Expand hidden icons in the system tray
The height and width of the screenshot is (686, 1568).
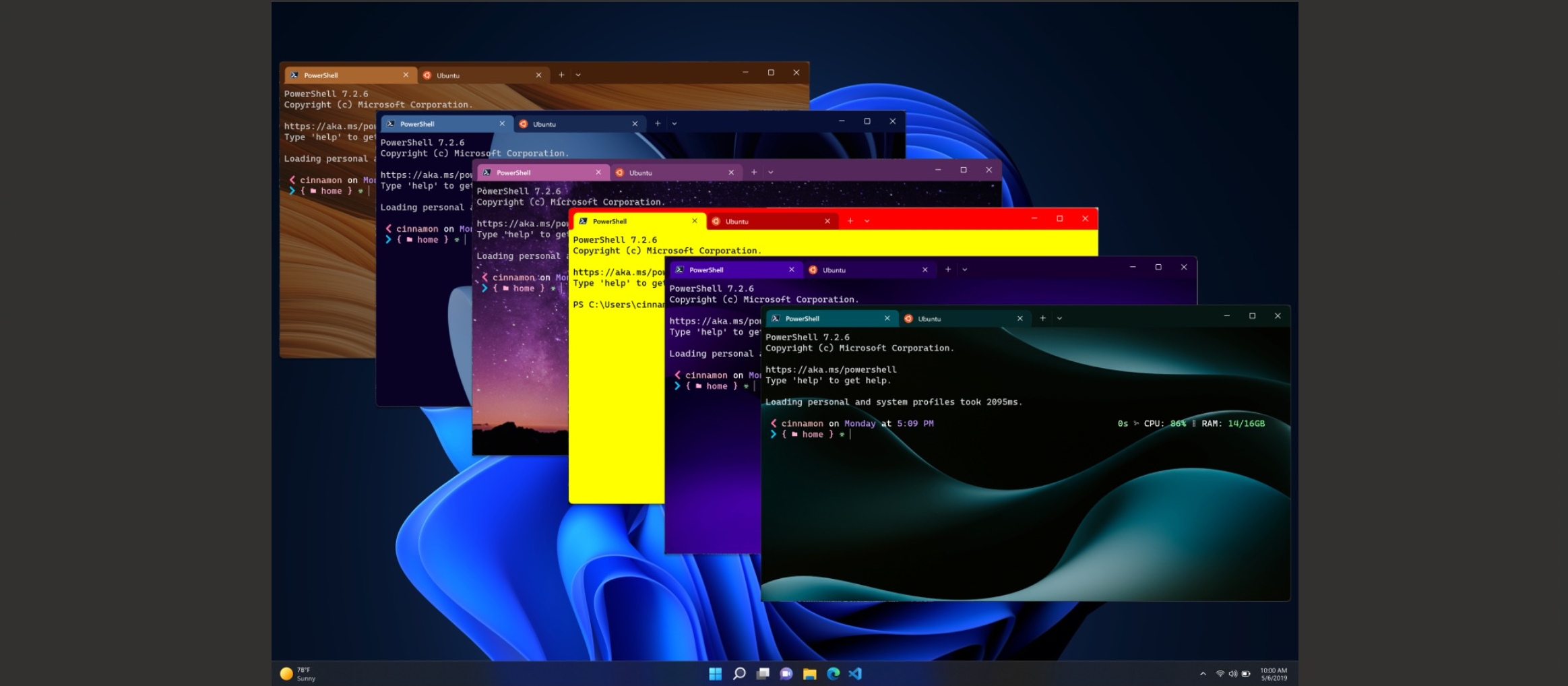[x=1202, y=672]
